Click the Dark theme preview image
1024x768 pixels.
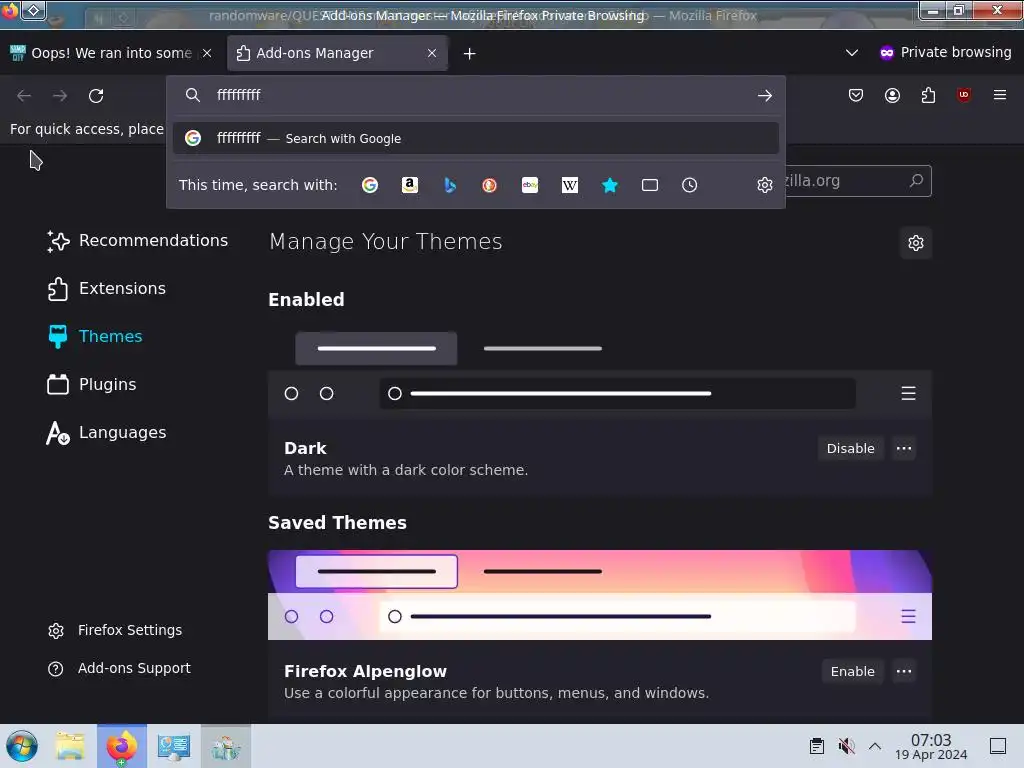click(600, 371)
